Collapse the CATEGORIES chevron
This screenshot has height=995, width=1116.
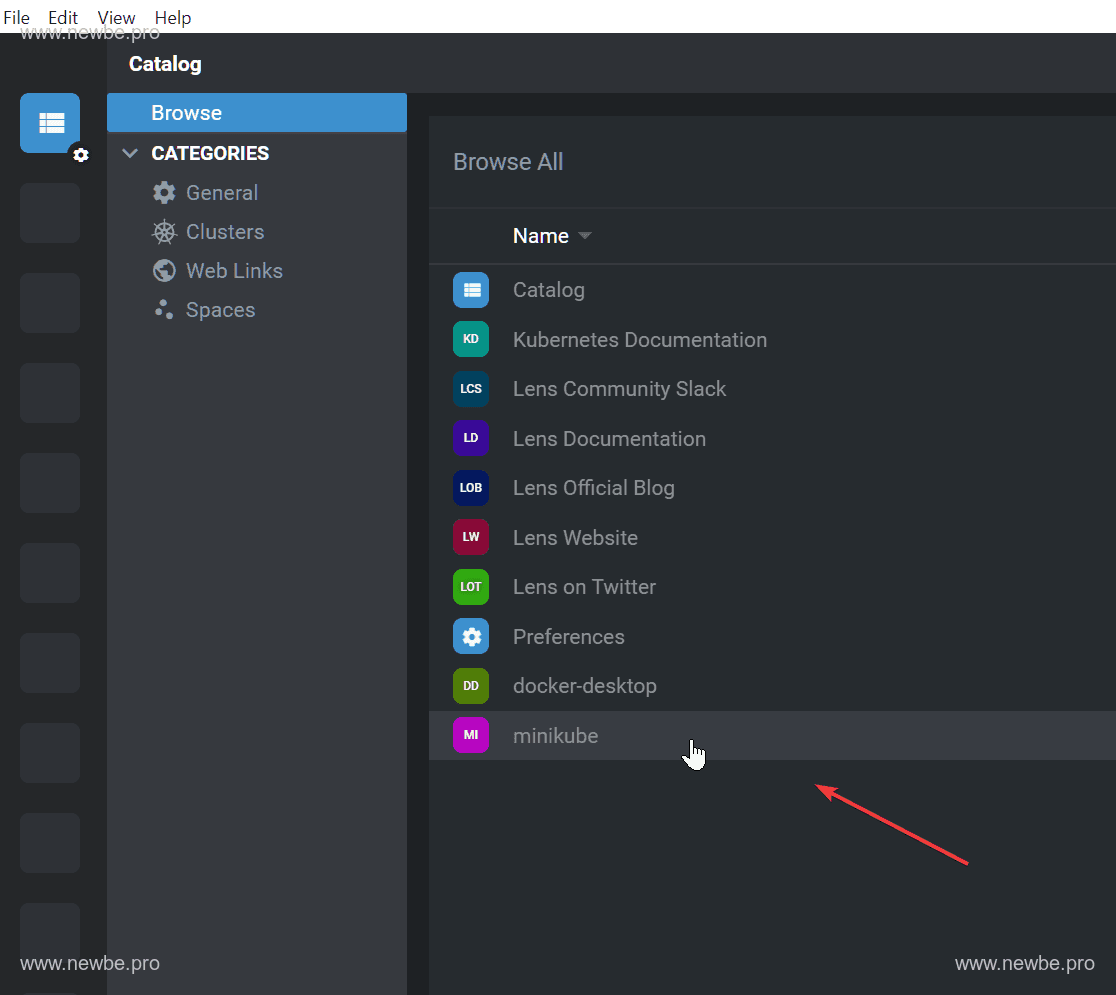point(130,153)
